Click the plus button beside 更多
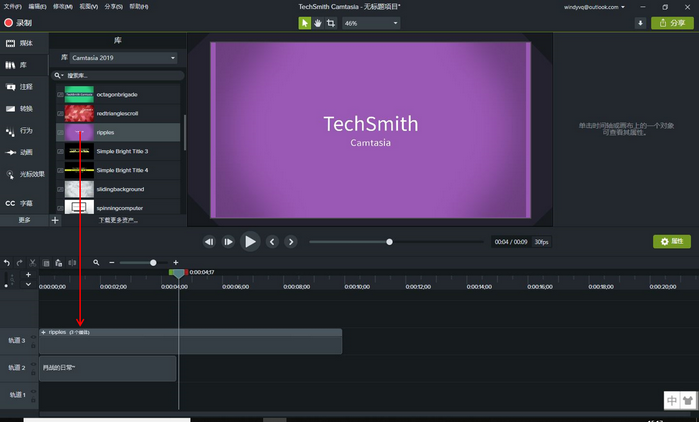This screenshot has width=699, height=422. tap(55, 220)
